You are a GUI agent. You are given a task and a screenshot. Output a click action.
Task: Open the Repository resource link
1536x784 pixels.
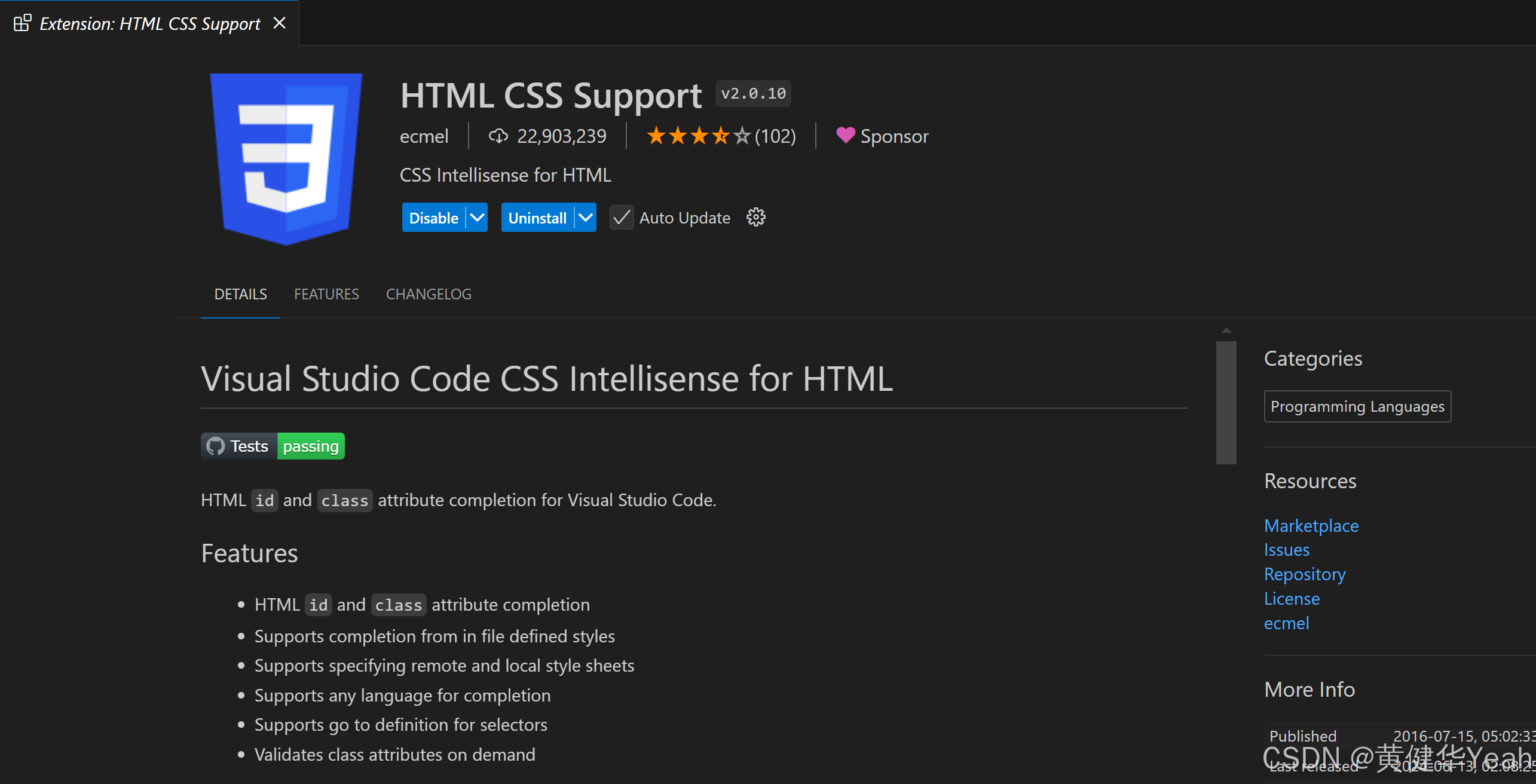pyautogui.click(x=1304, y=574)
